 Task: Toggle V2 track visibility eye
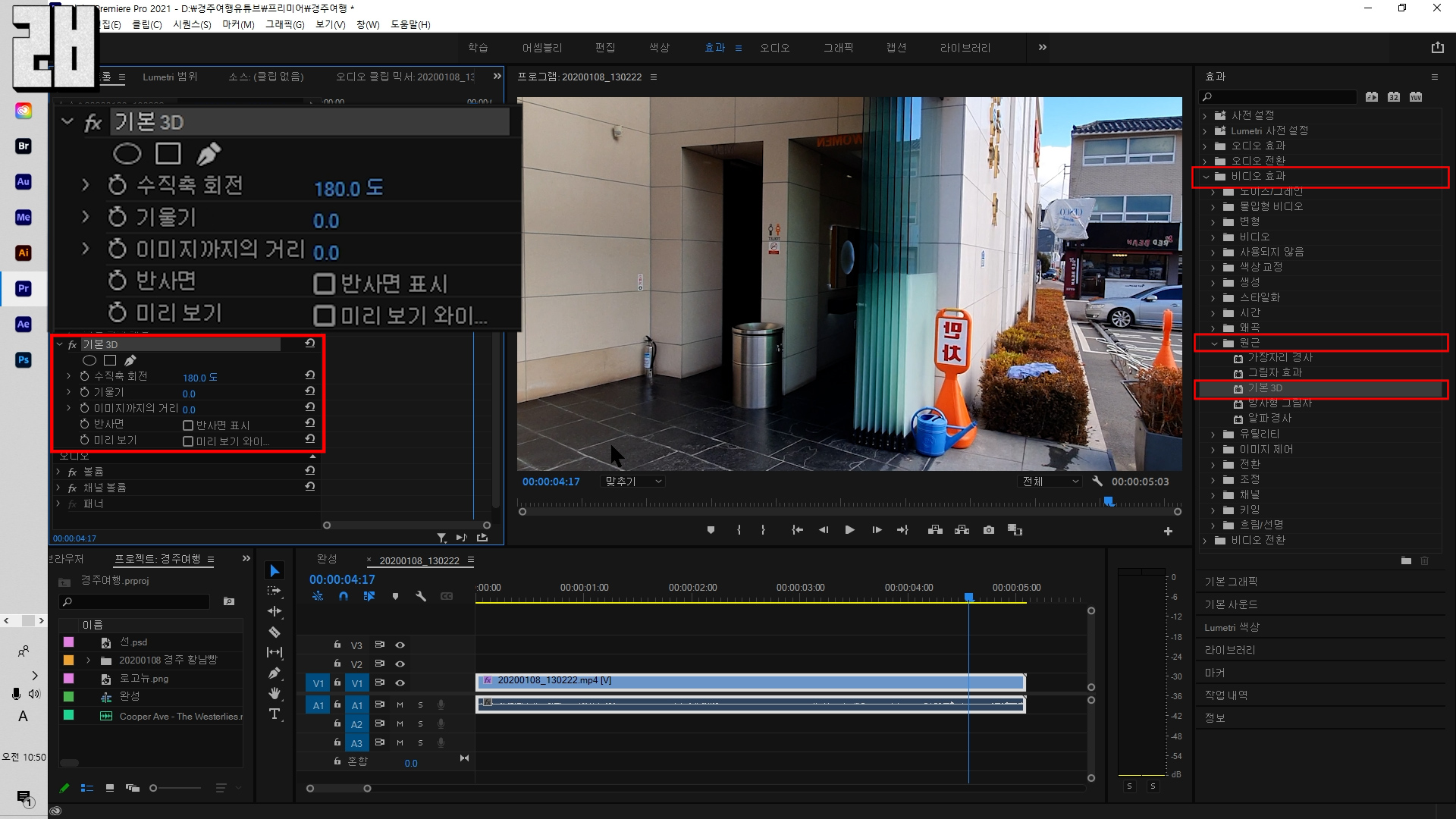(x=400, y=664)
